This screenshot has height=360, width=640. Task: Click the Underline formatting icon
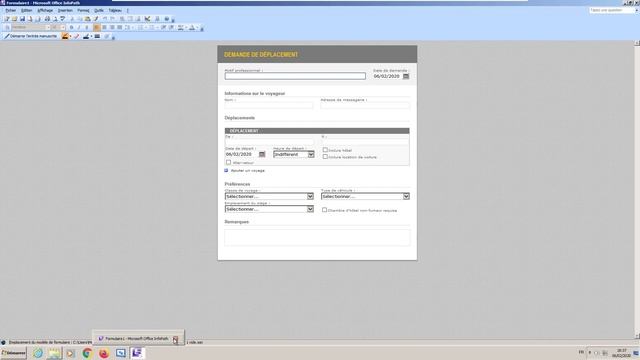[87, 27]
